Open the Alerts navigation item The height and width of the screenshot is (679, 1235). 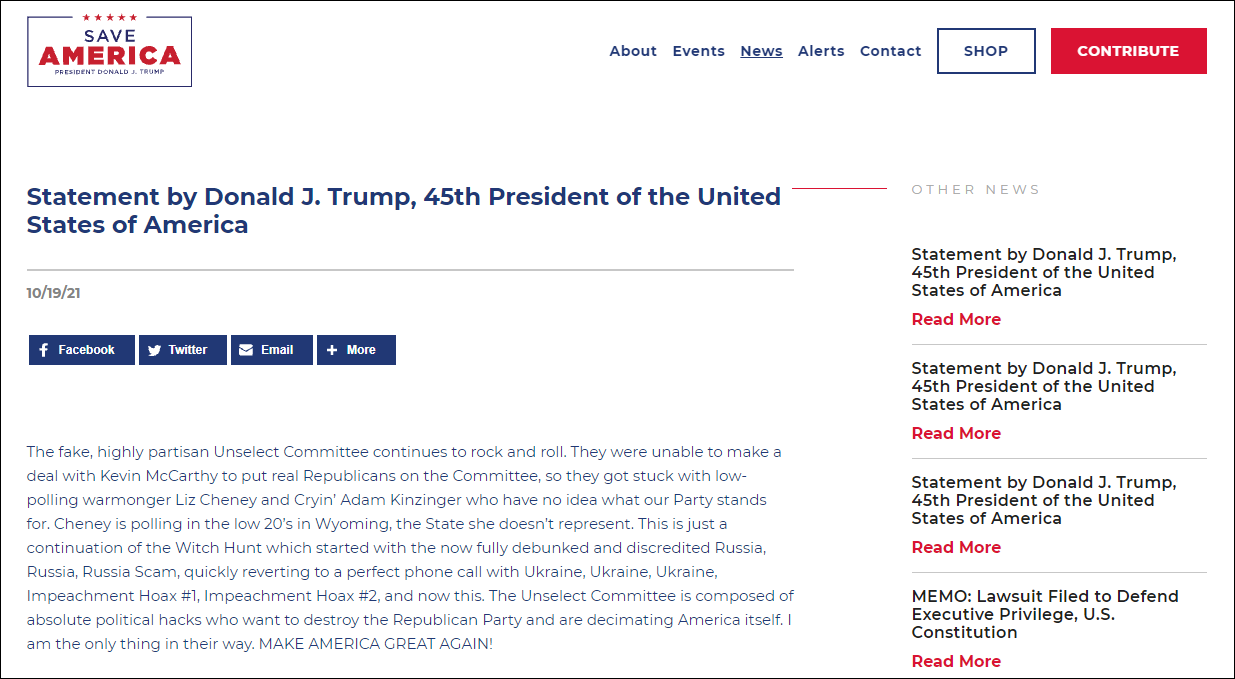tap(821, 51)
